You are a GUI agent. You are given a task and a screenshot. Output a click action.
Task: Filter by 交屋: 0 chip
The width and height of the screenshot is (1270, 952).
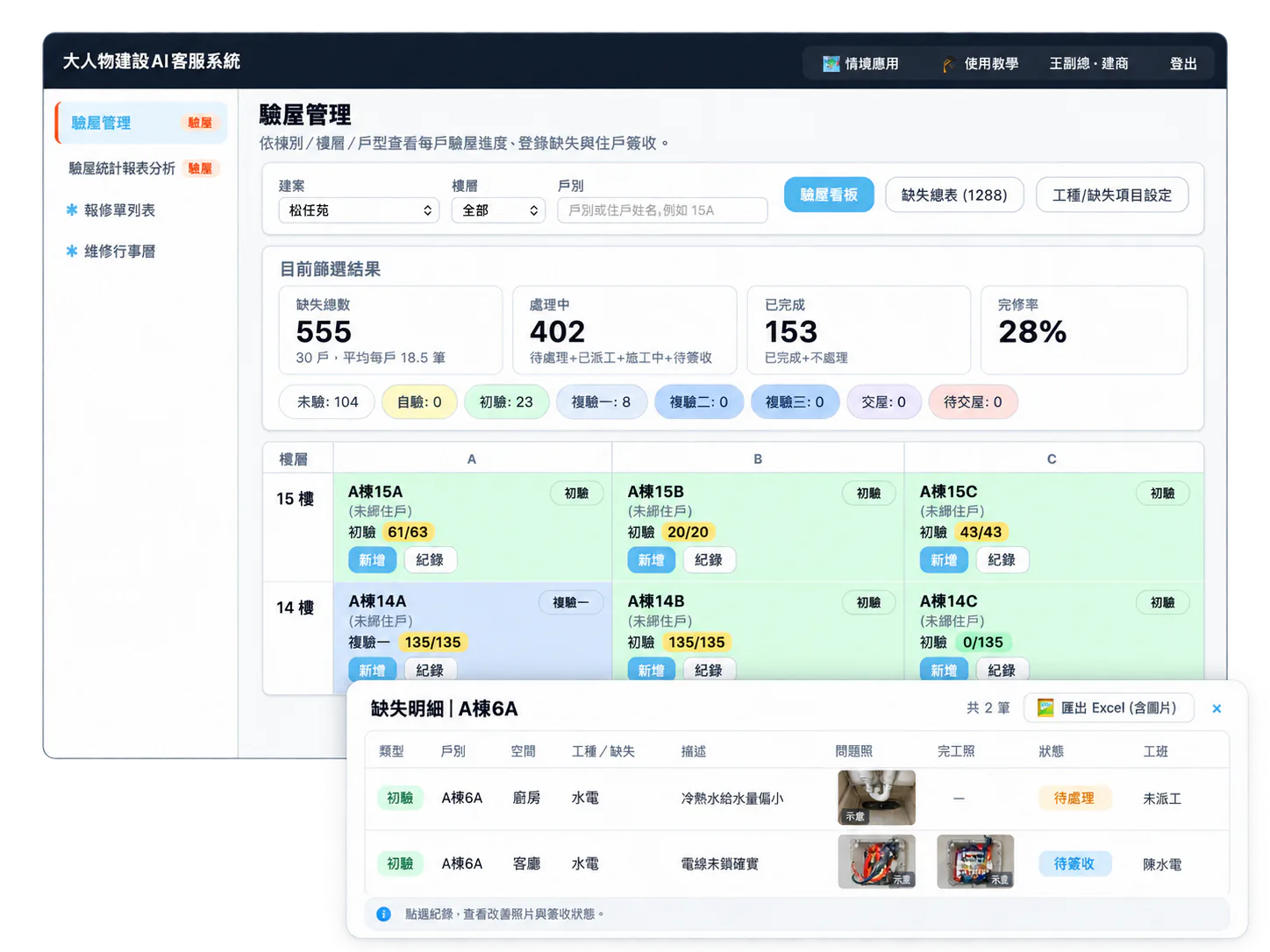click(883, 401)
